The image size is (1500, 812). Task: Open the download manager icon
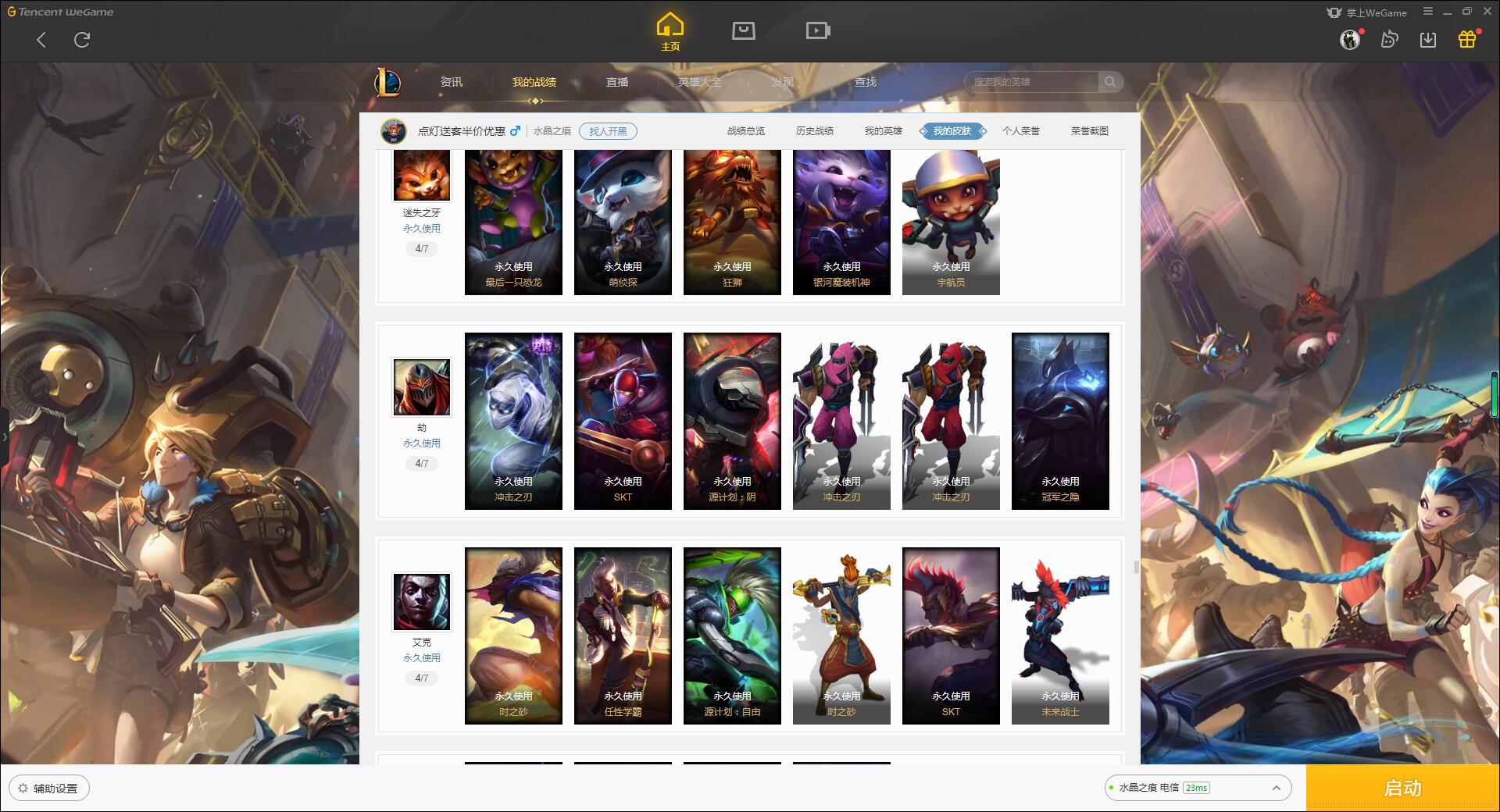1428,39
